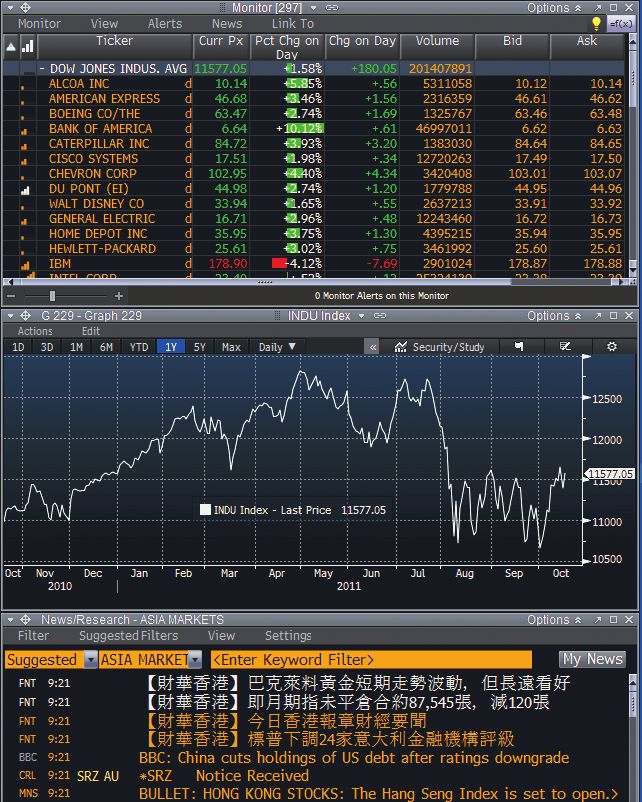
Task: Collapse the DOW JONES INDUS. AVG group
Action: click(x=42, y=69)
